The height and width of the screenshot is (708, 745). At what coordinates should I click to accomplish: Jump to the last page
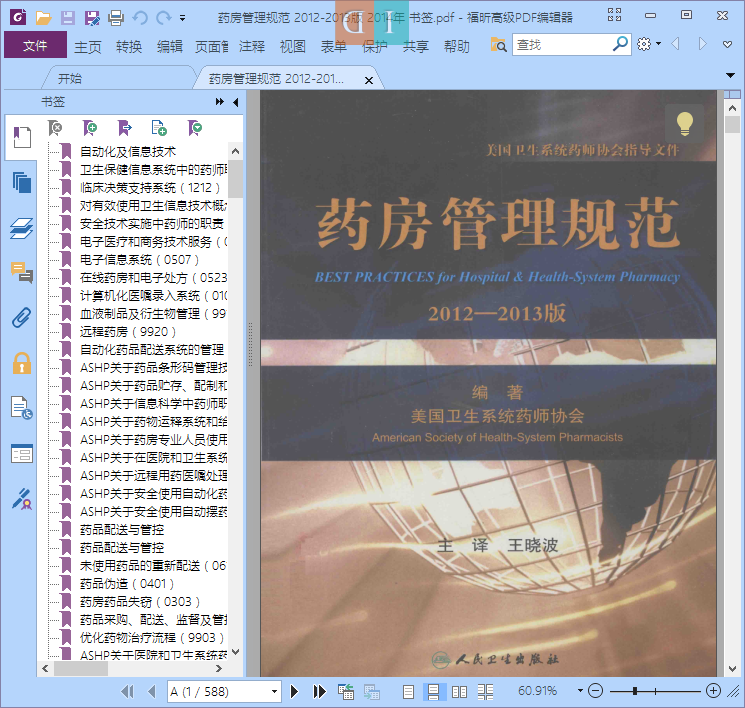(319, 691)
